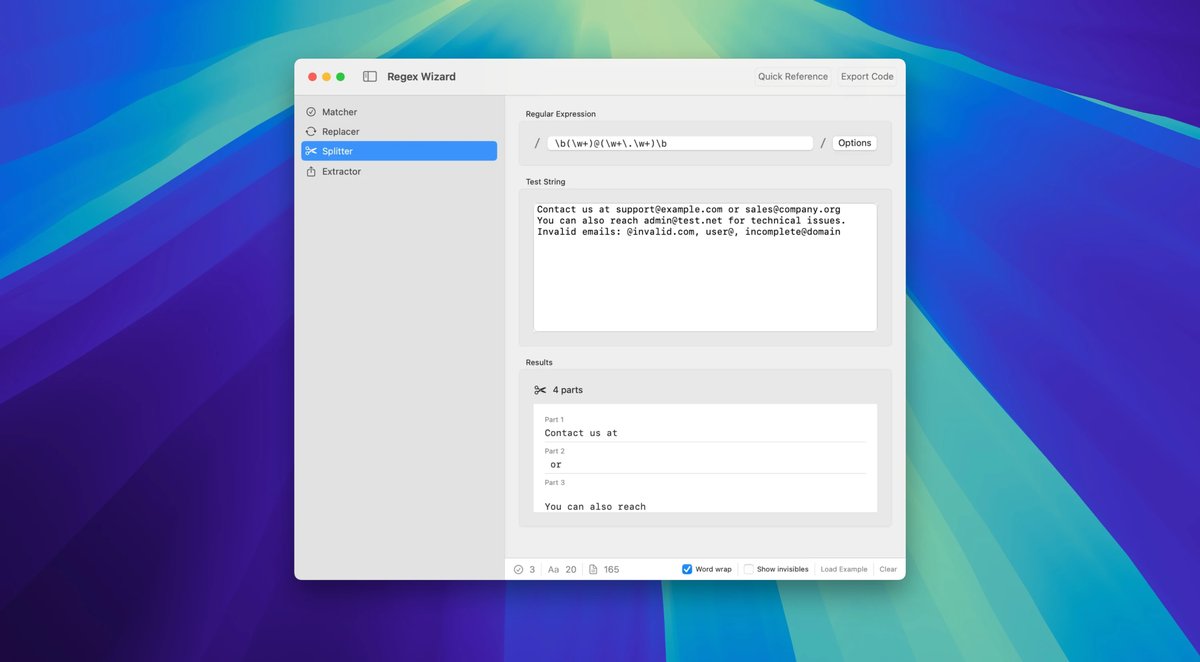Toggle the sidebar with the toolbar panel icon

[369, 76]
